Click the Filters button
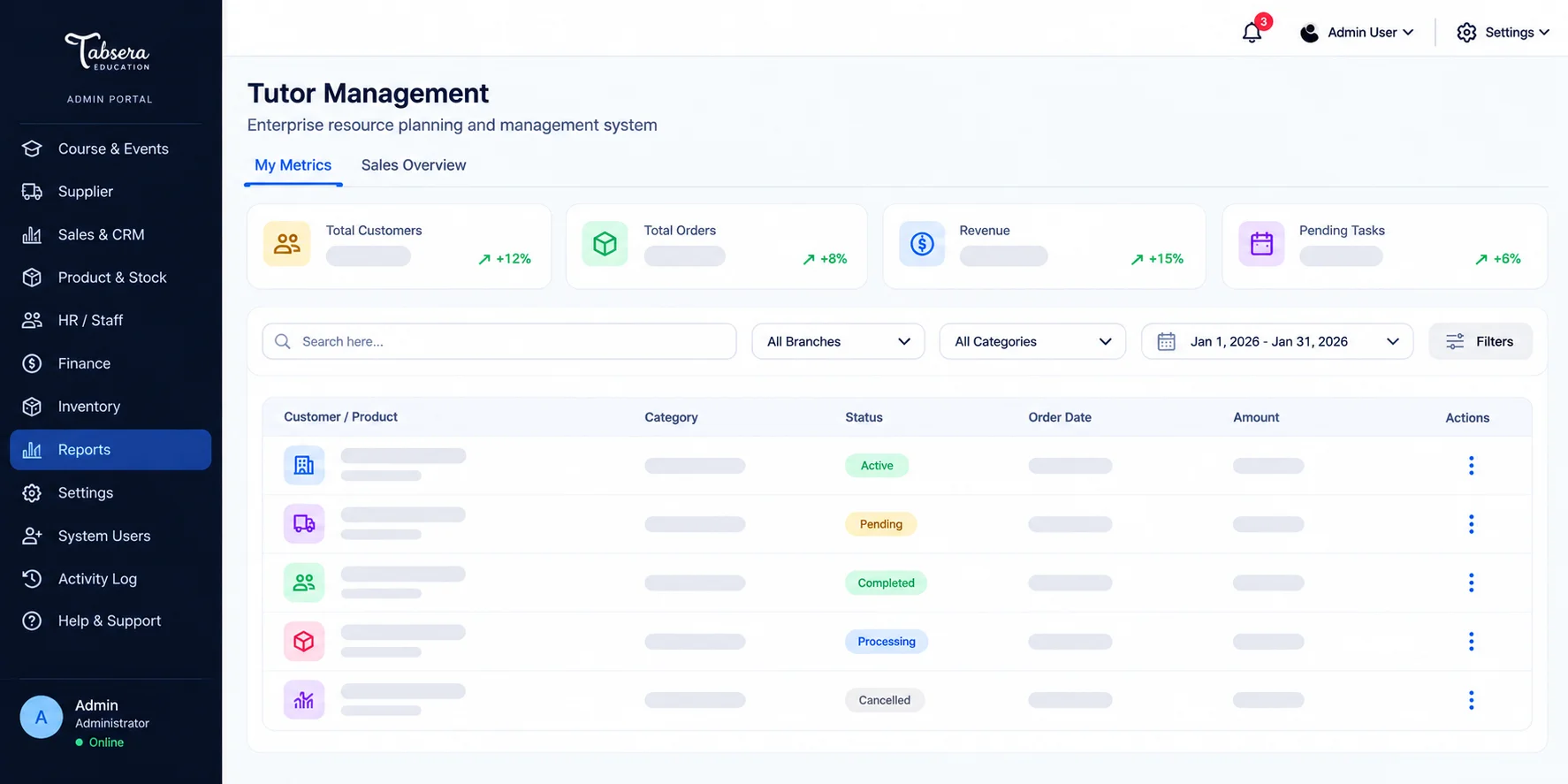This screenshot has height=784, width=1568. click(x=1480, y=341)
